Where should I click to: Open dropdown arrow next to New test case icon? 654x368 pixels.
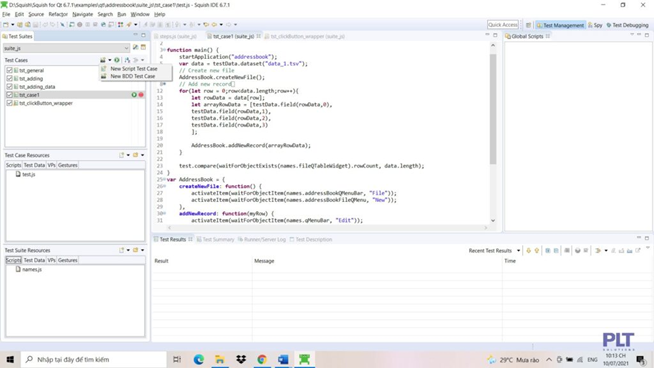tap(110, 60)
